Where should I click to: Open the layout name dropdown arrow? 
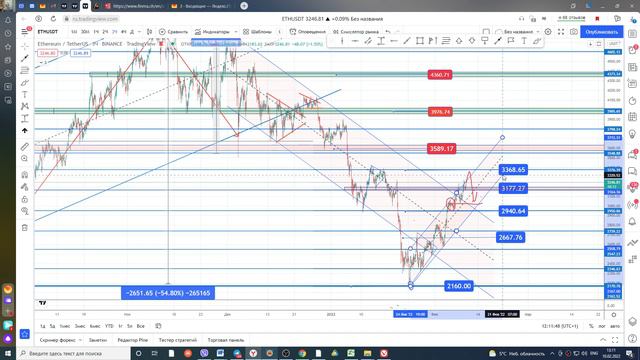click(x=538, y=32)
